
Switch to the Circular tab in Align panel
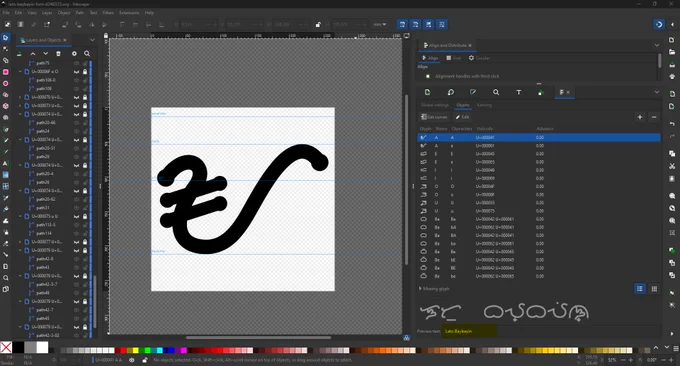pyautogui.click(x=479, y=58)
